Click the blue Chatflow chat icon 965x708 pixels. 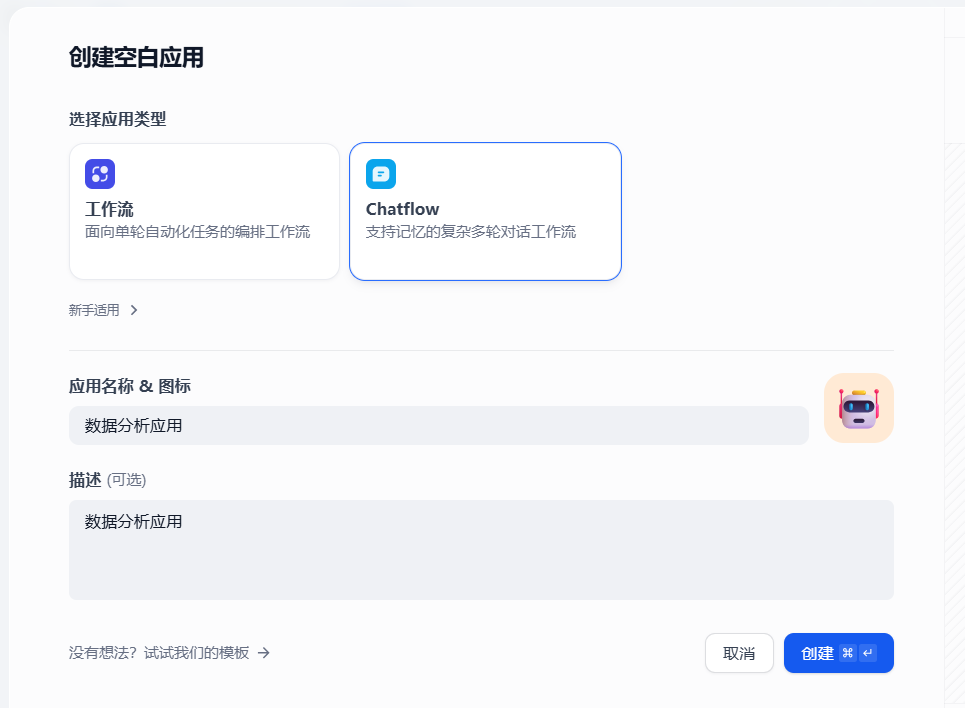380,174
